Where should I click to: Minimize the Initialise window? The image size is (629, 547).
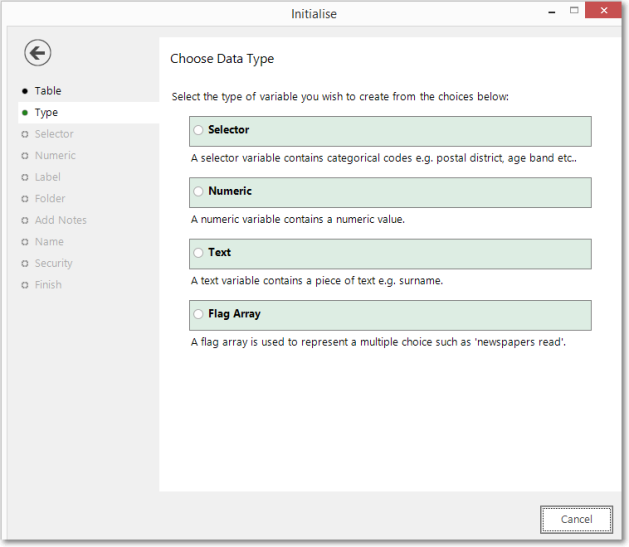[x=552, y=11]
